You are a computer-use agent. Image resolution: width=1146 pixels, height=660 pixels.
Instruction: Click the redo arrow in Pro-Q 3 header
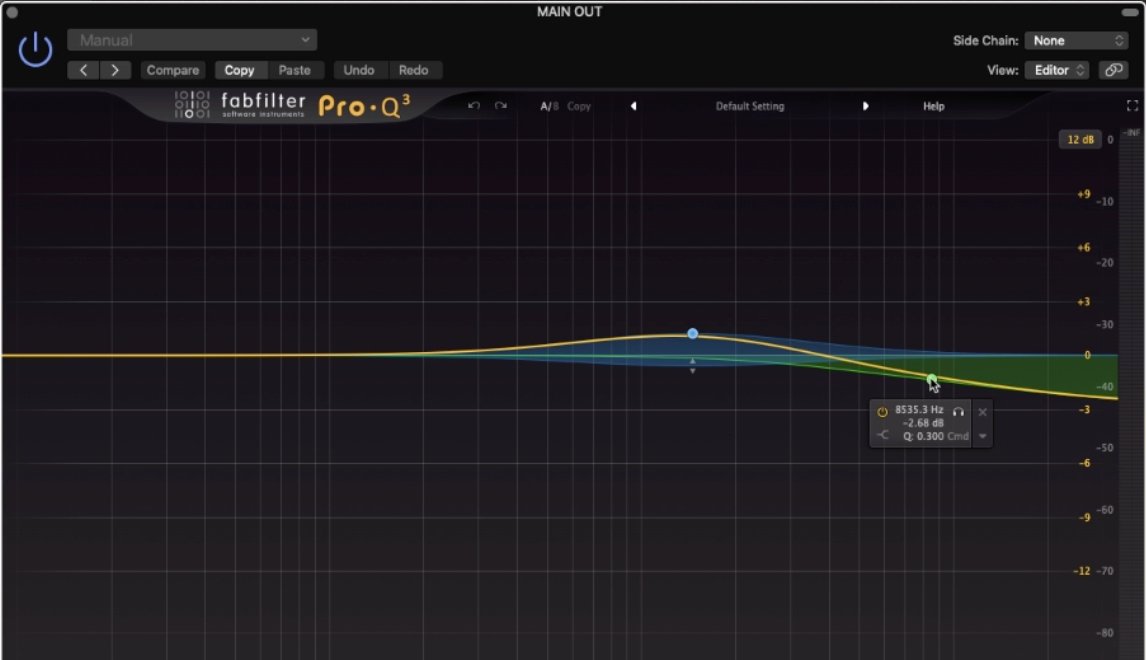500,105
